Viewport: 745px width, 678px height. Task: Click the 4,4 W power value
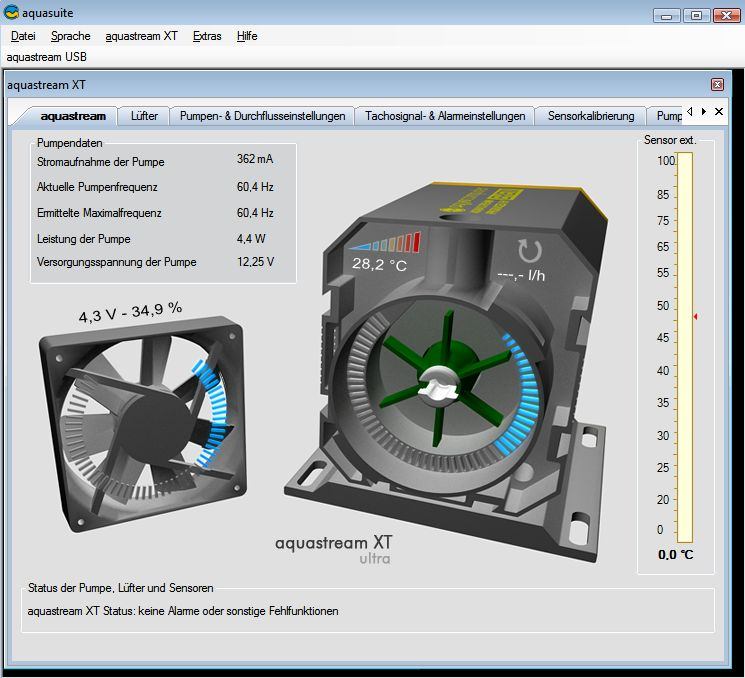point(251,239)
